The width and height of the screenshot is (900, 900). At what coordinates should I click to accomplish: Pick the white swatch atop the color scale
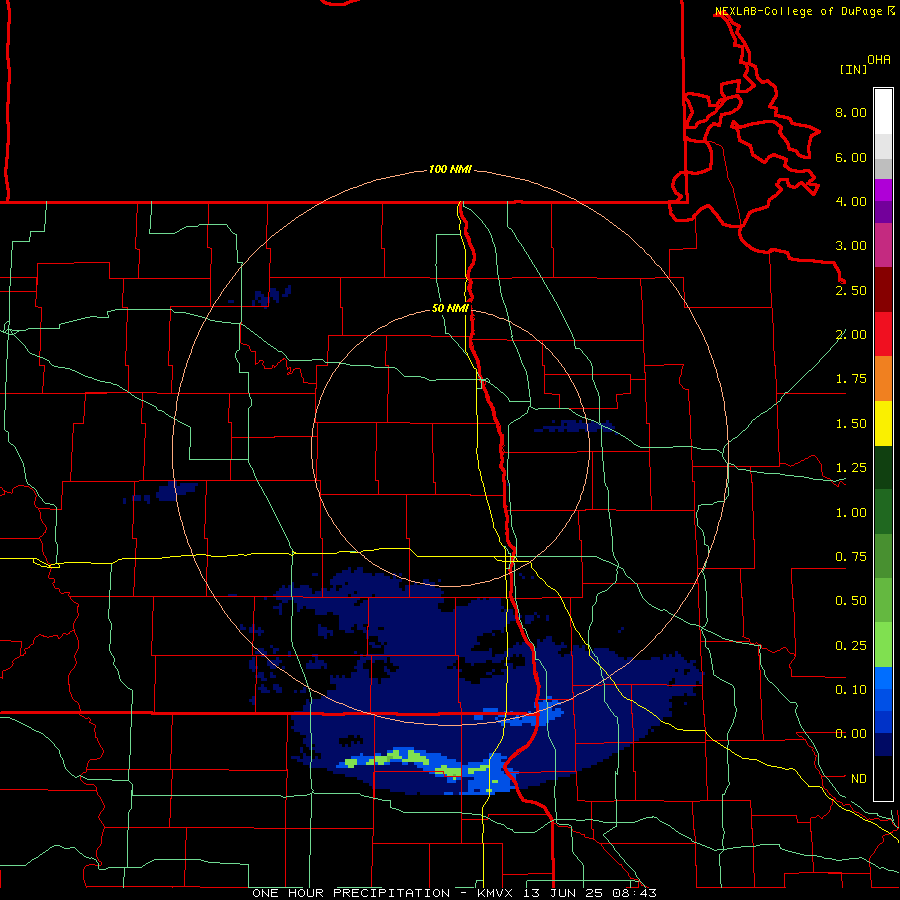coord(883,112)
